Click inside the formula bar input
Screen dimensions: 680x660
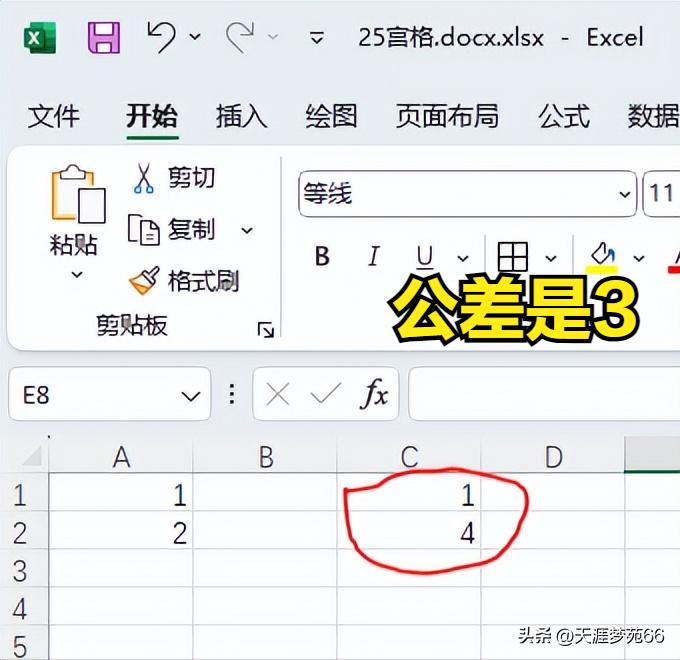(x=544, y=394)
